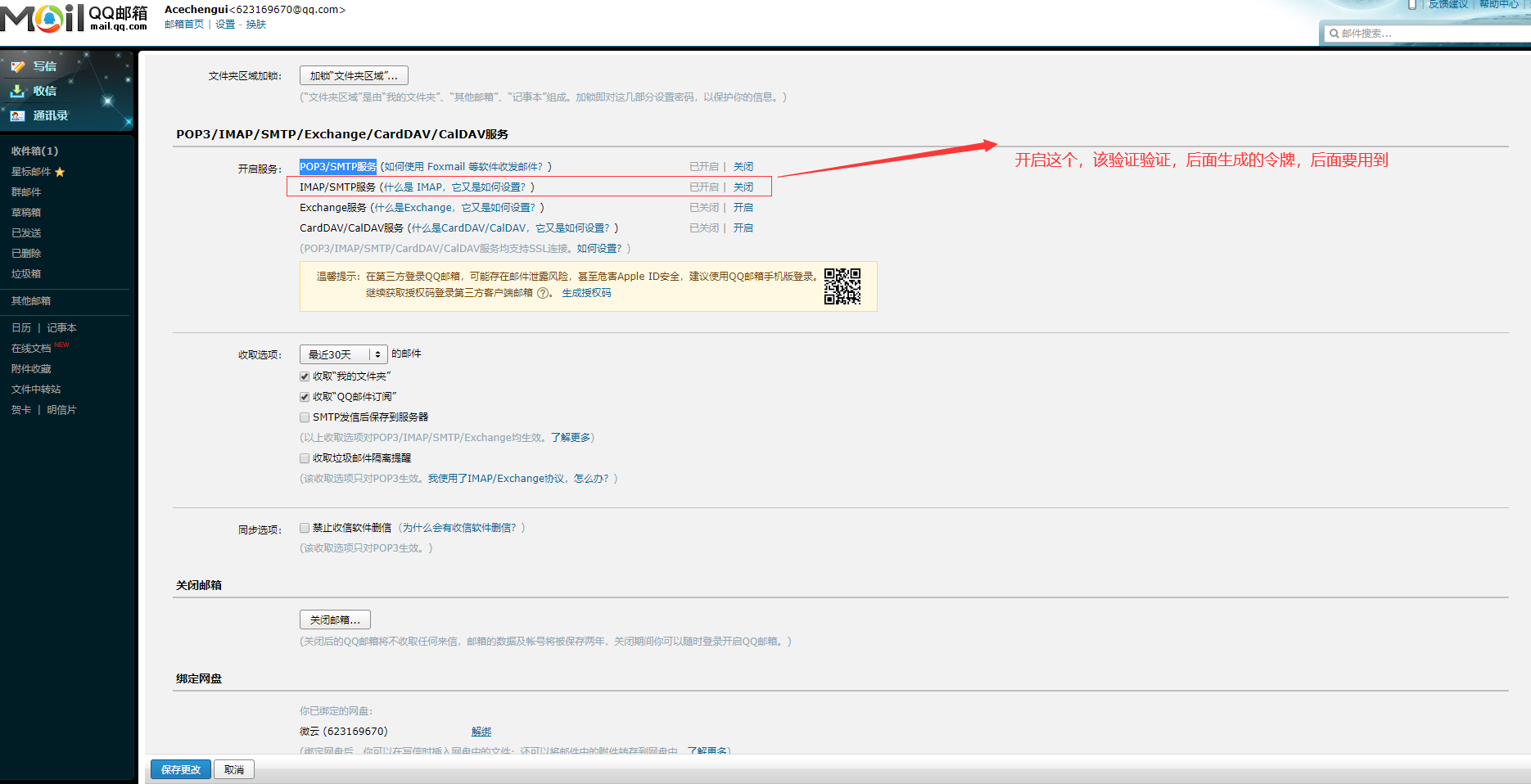Enable 禁止收信软件删信 checkbox
1531x784 pixels.
pos(305,528)
